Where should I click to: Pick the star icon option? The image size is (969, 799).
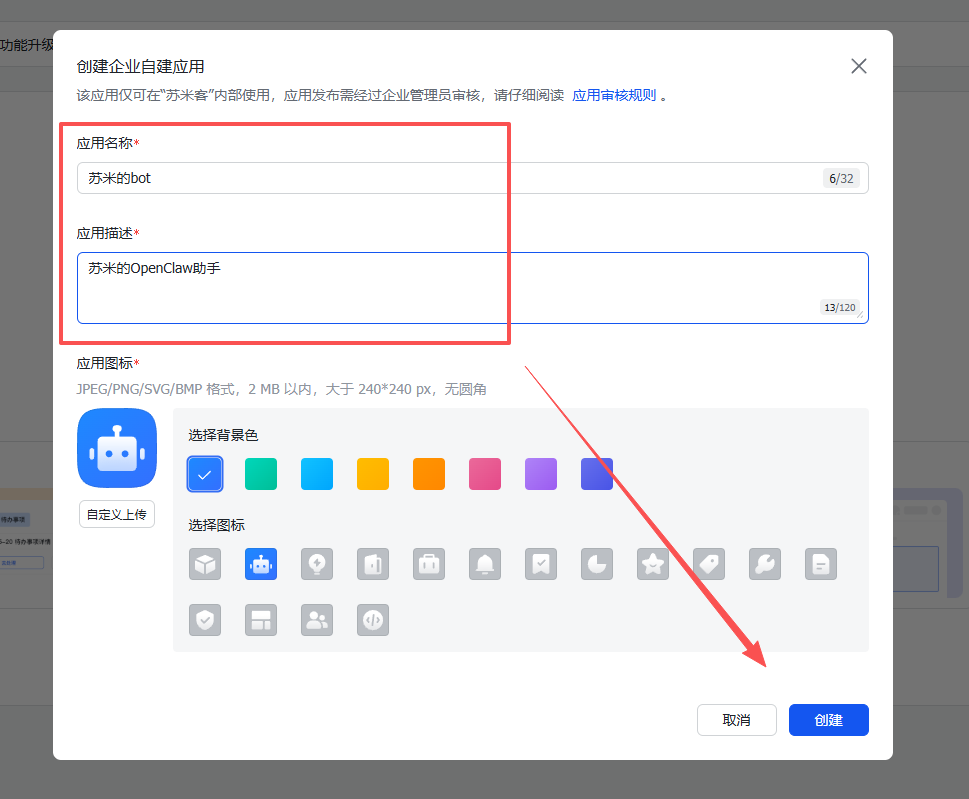[x=653, y=564]
